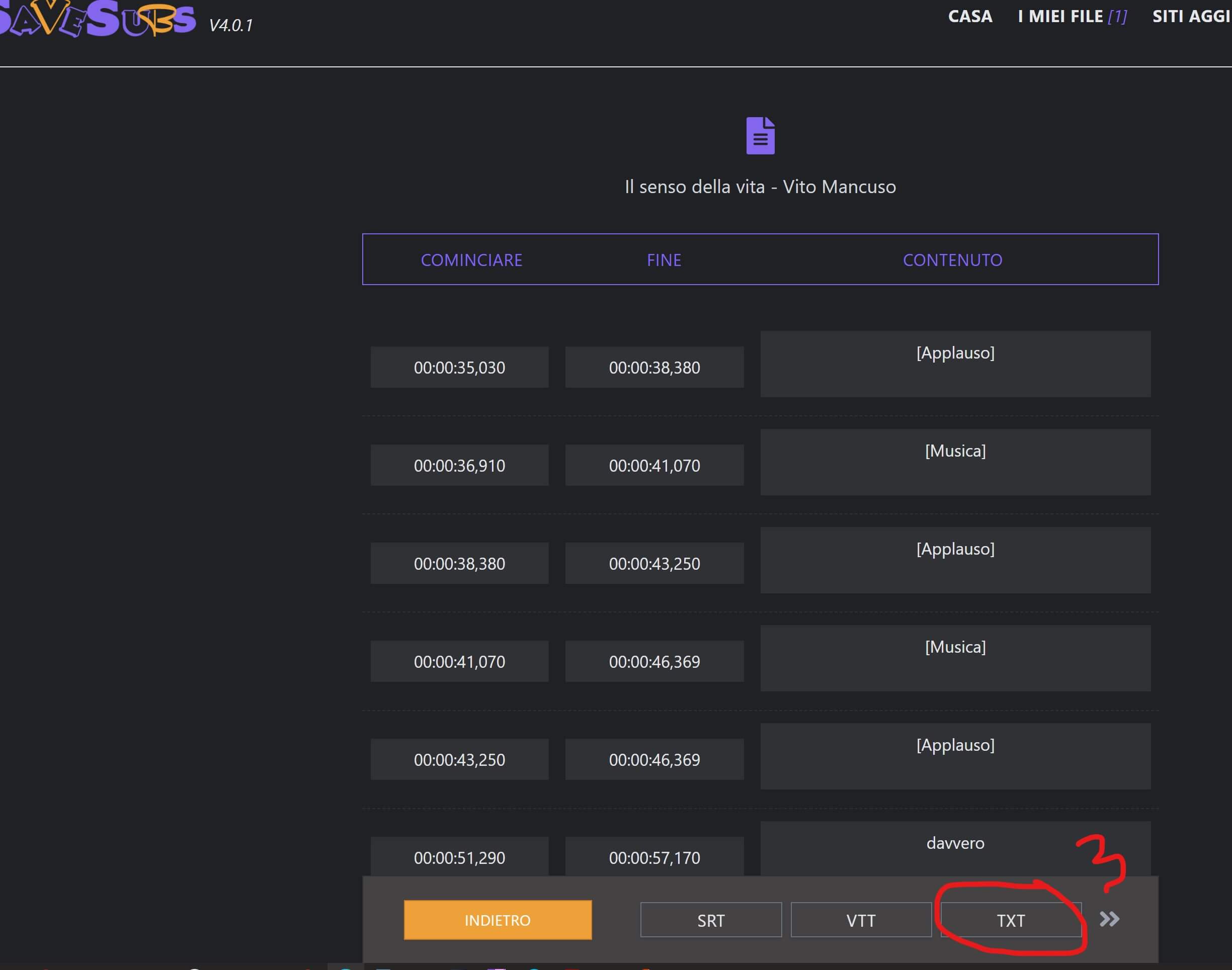
Task: Edit end time 00:00:43,250 in third row
Action: (x=654, y=563)
